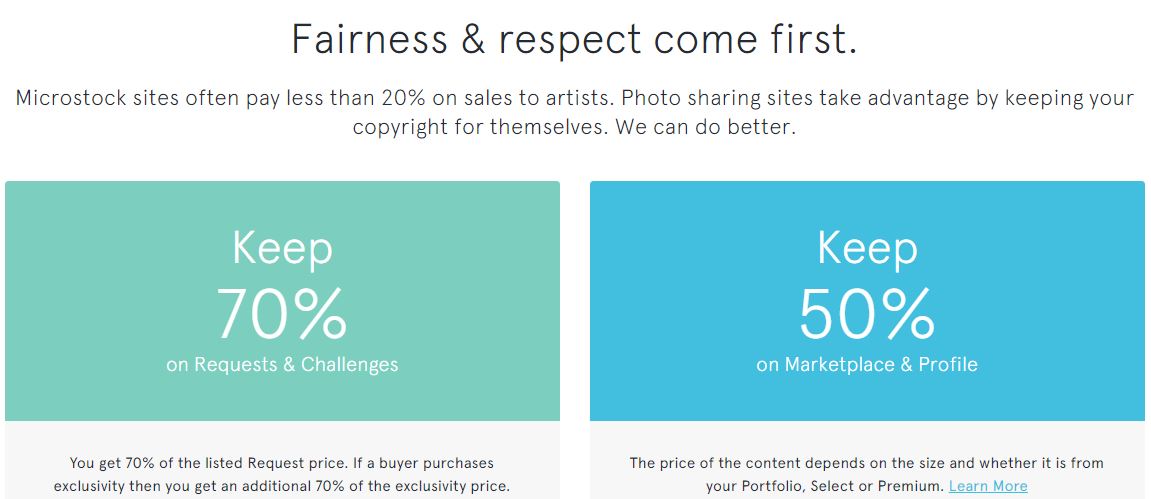The image size is (1151, 499).
Task: Click 'on Marketplace & Profile' caption
Action: coord(867,364)
